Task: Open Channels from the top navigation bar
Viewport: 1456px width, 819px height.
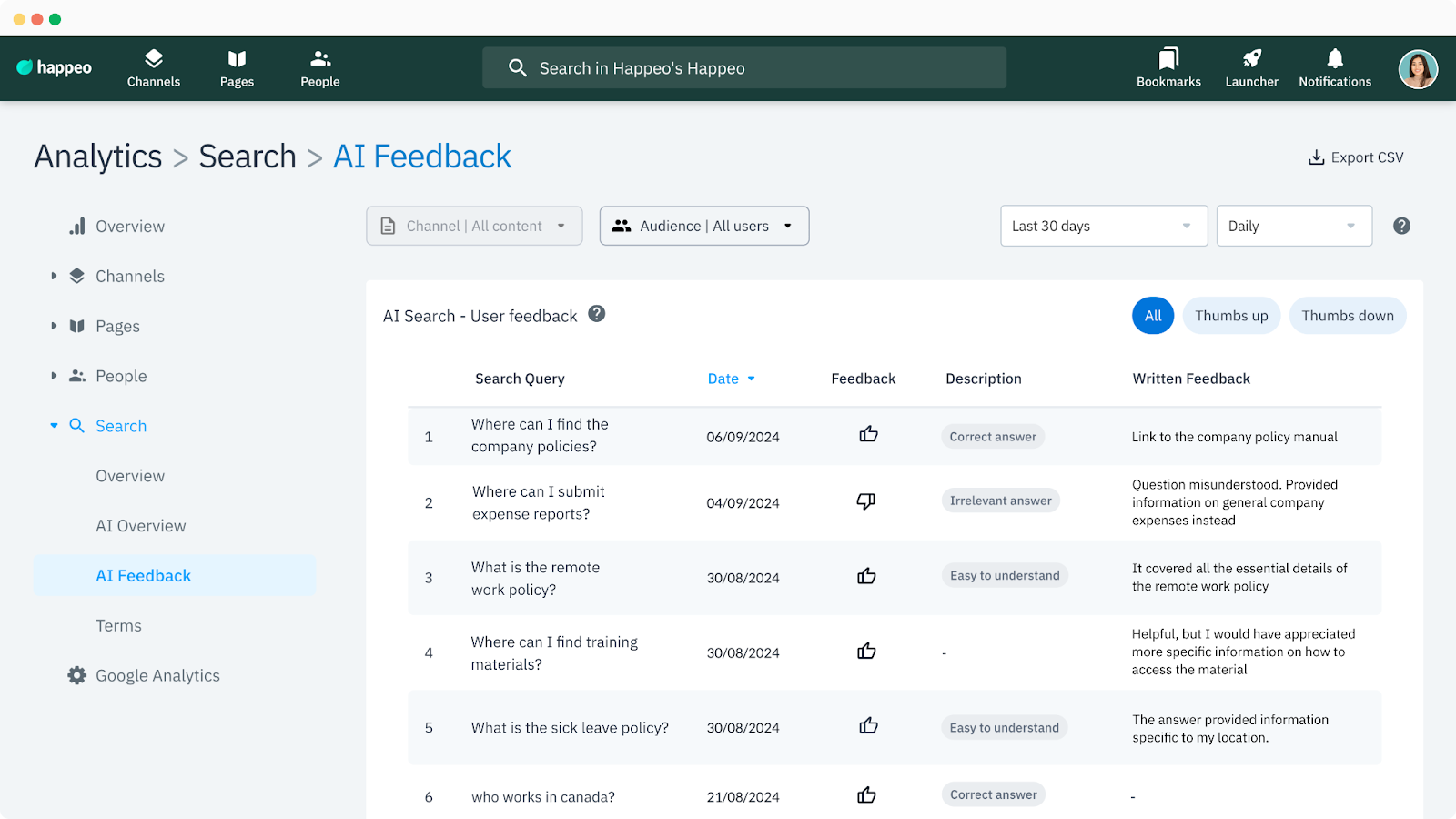Action: click(x=154, y=68)
